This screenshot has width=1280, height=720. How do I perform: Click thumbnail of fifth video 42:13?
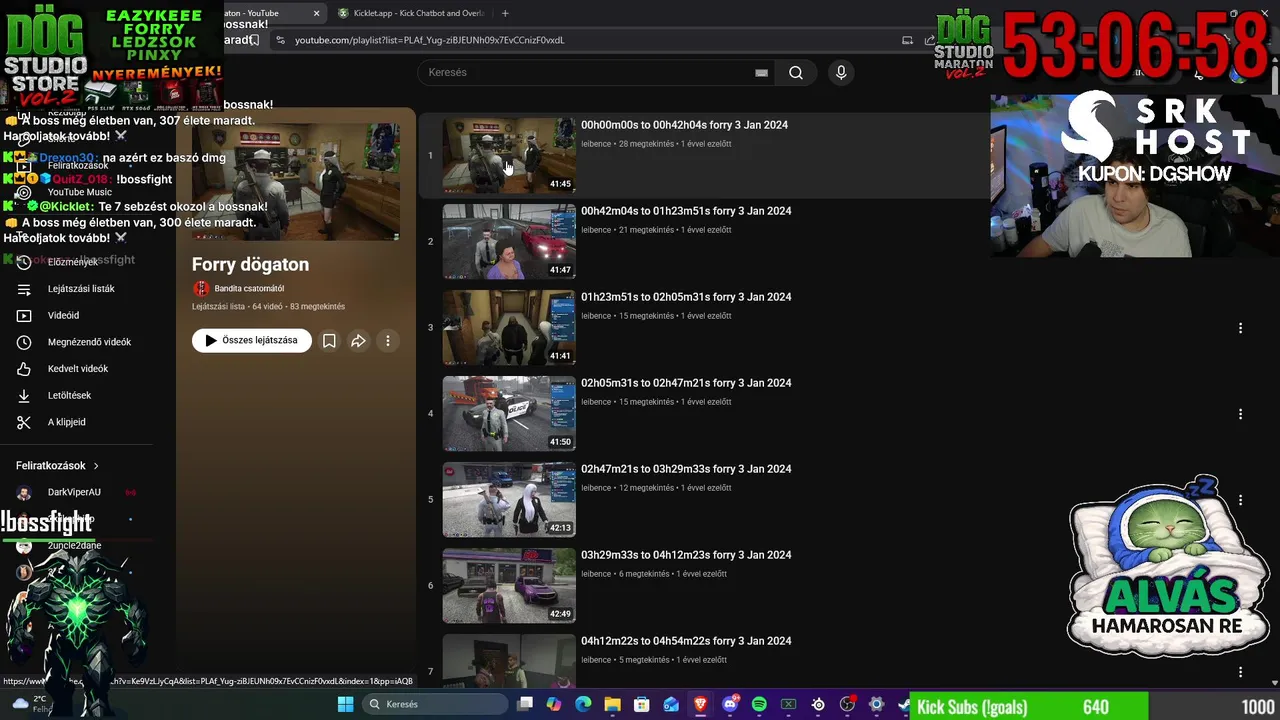click(509, 499)
